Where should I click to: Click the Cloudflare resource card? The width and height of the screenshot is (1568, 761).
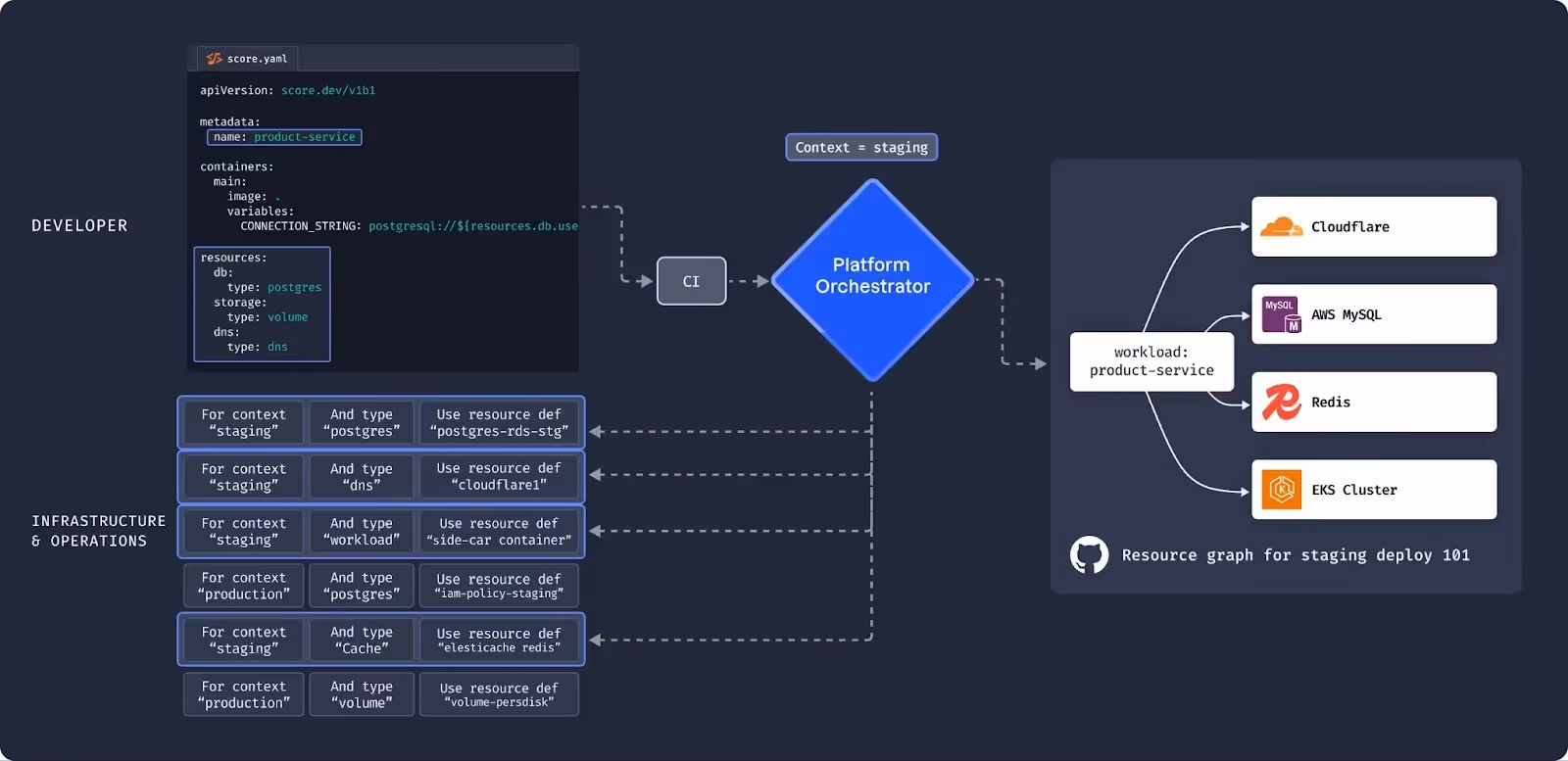[x=1374, y=227]
